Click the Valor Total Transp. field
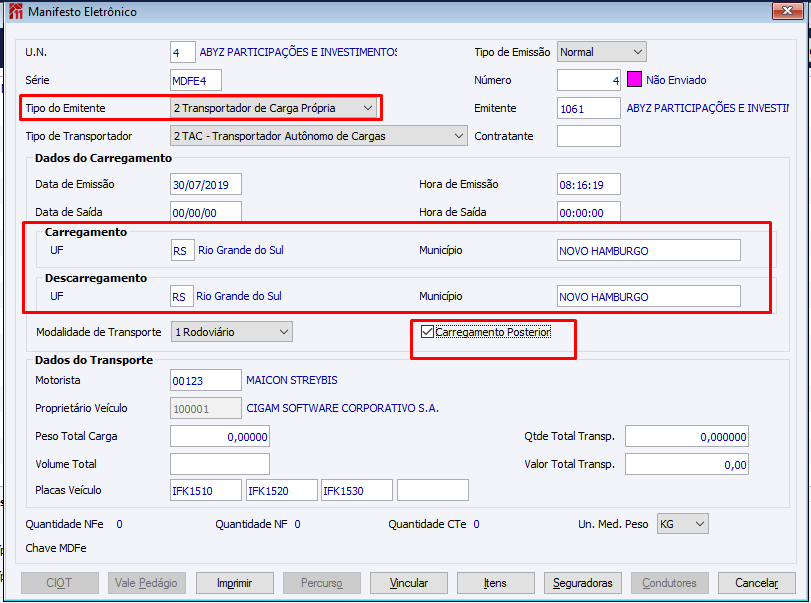Screen dimensions: 811x603 [x=687, y=464]
